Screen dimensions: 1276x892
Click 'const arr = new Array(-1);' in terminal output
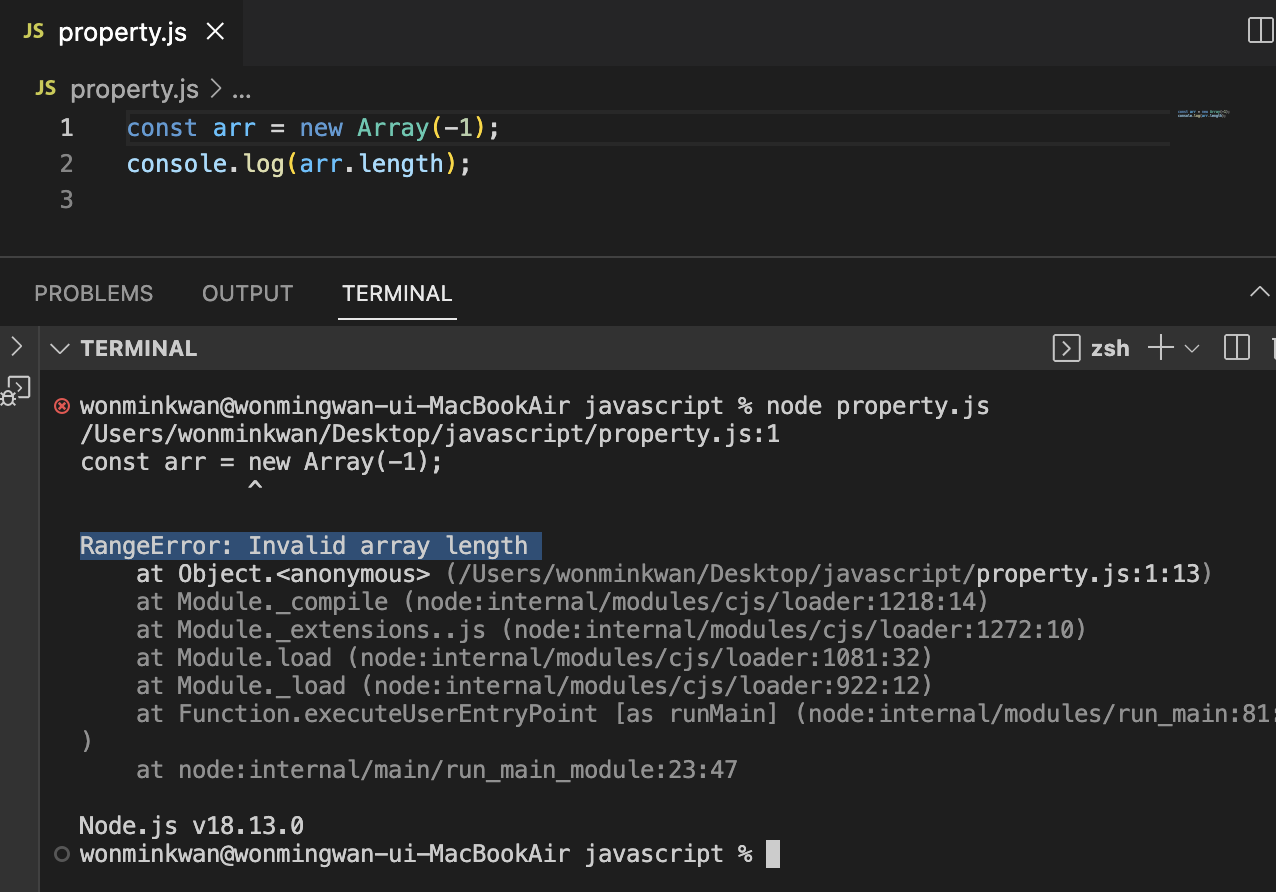[x=261, y=462]
